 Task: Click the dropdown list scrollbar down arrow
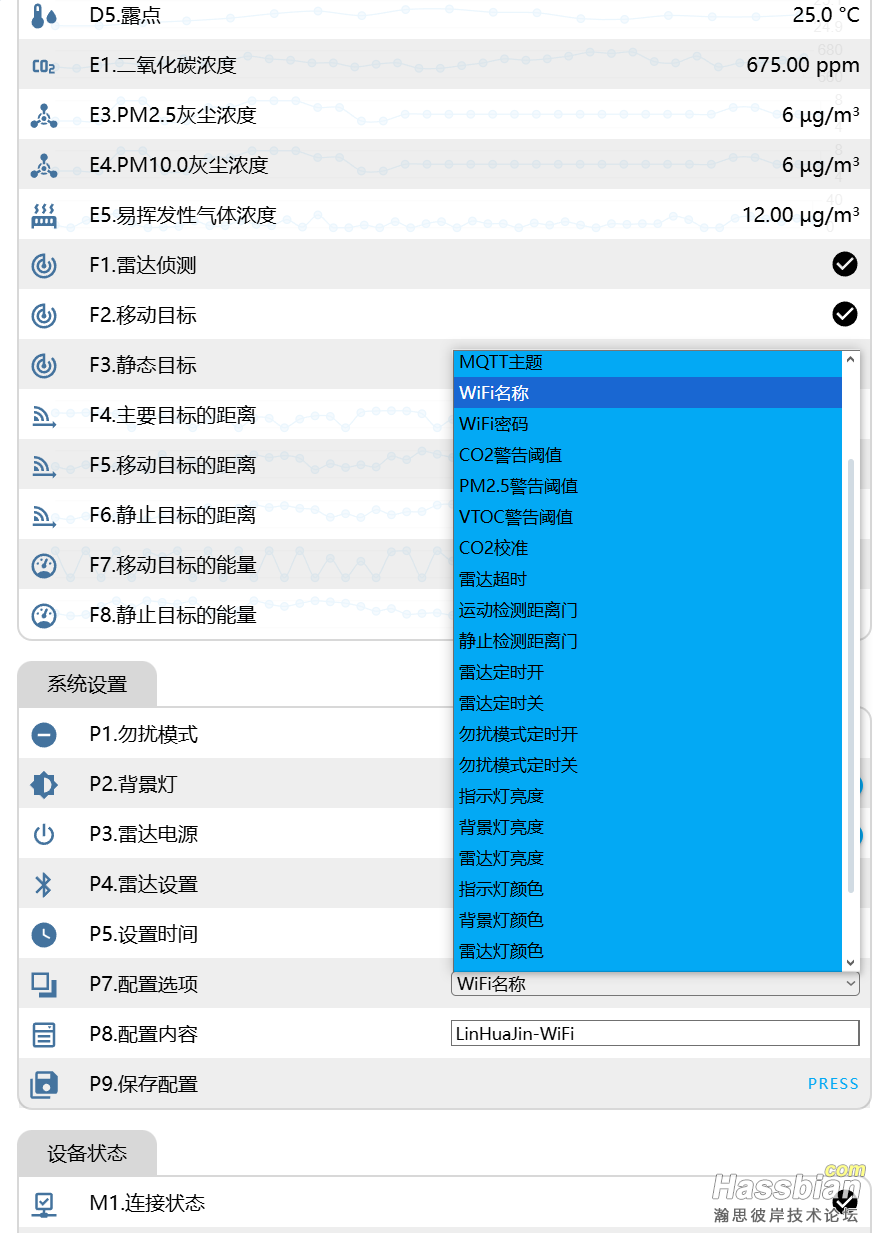pyautogui.click(x=851, y=962)
